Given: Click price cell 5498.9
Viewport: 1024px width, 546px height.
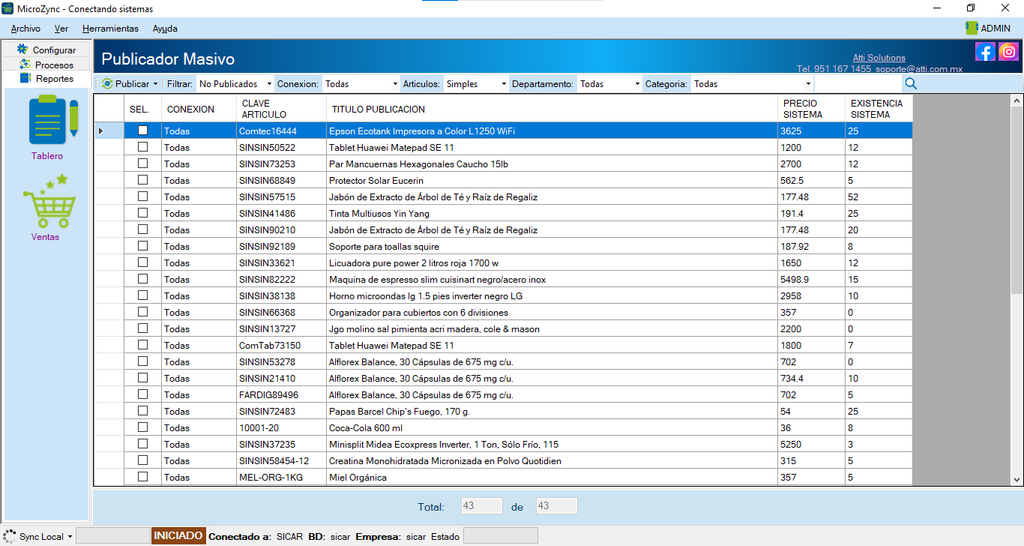Looking at the screenshot, I should (811, 280).
